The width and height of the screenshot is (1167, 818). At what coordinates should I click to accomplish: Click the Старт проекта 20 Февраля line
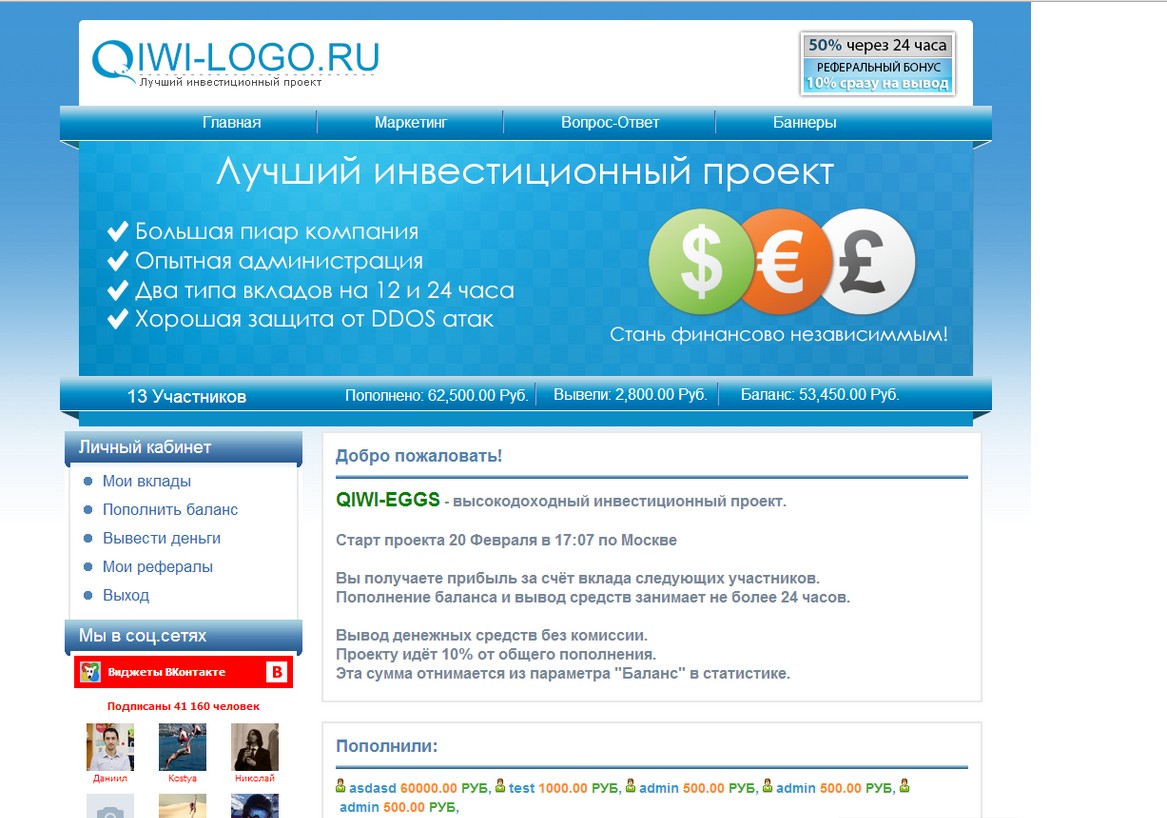click(x=506, y=540)
